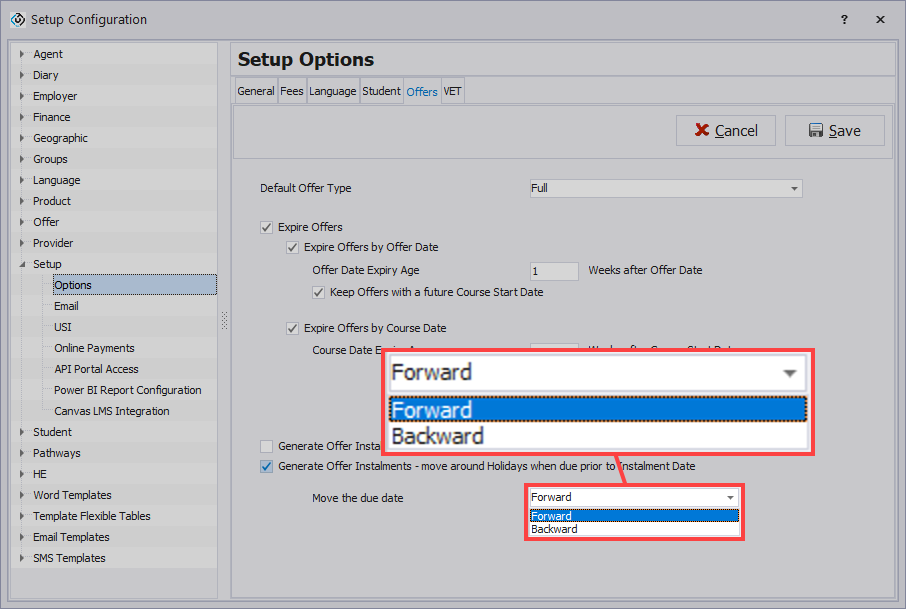Click the help question mark icon
Image resolution: width=906 pixels, height=609 pixels.
845,19
